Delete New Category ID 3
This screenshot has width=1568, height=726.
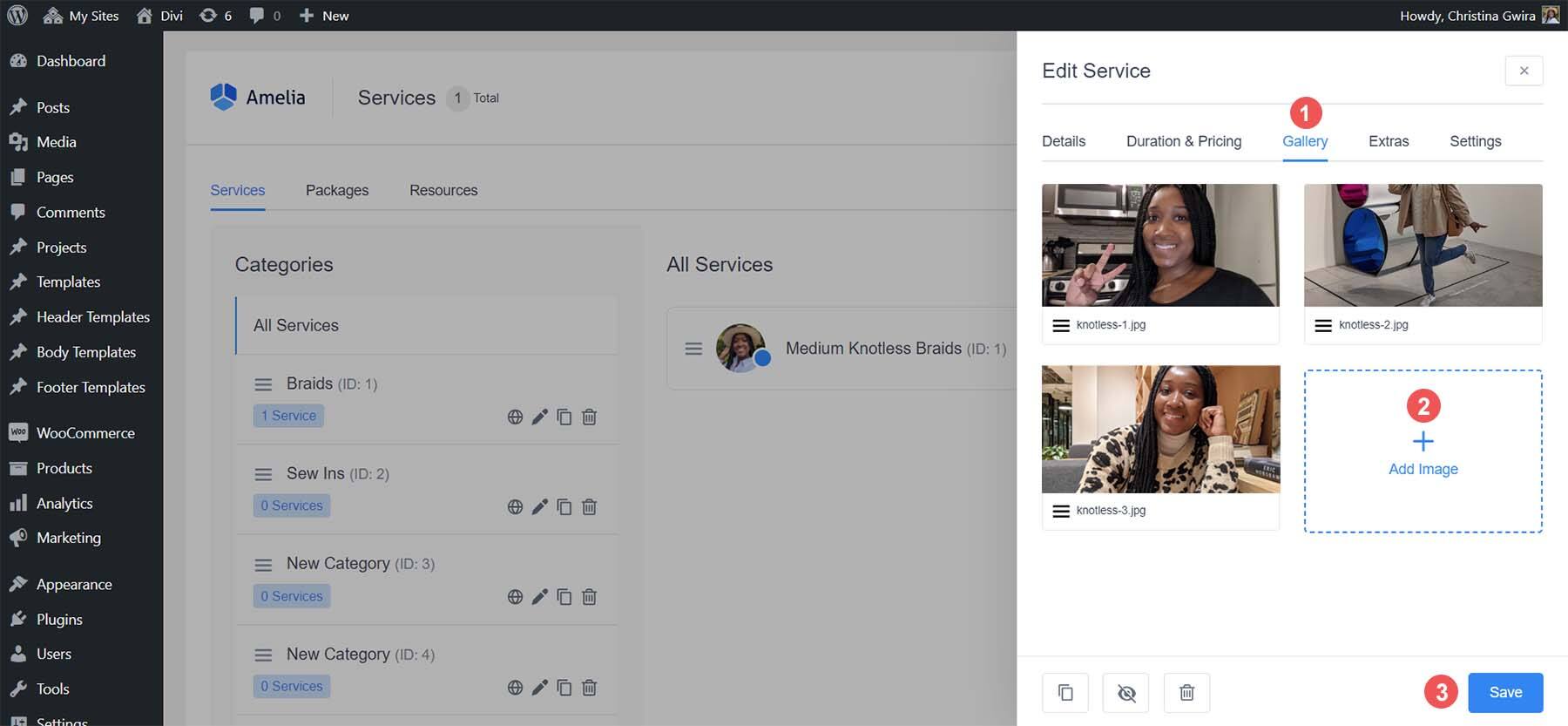(x=590, y=597)
